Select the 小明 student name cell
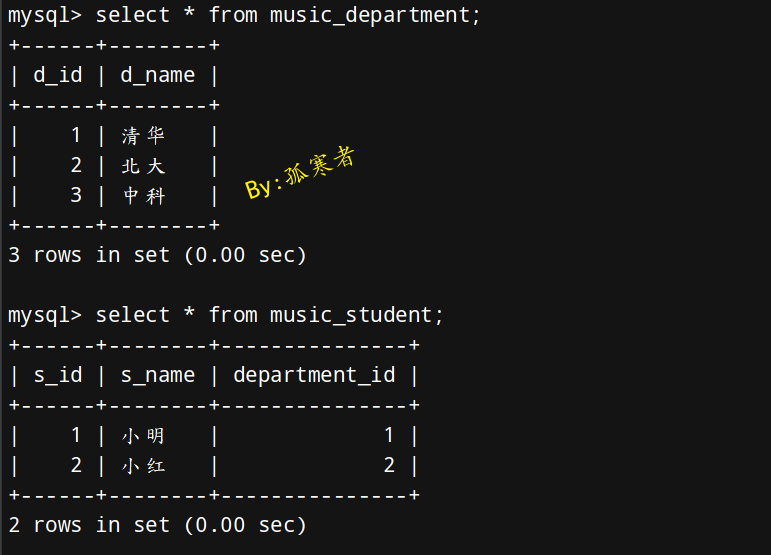This screenshot has width=771, height=555. (x=143, y=436)
